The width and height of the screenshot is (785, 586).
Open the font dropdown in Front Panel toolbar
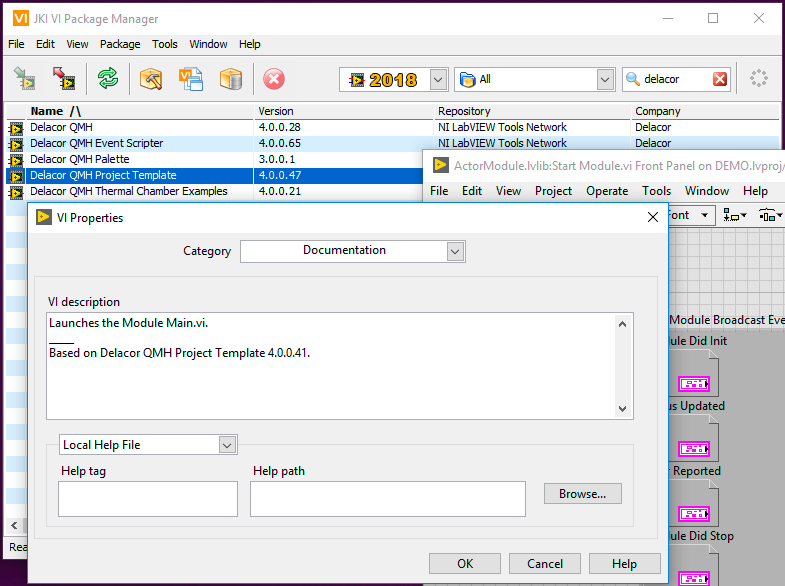(704, 215)
